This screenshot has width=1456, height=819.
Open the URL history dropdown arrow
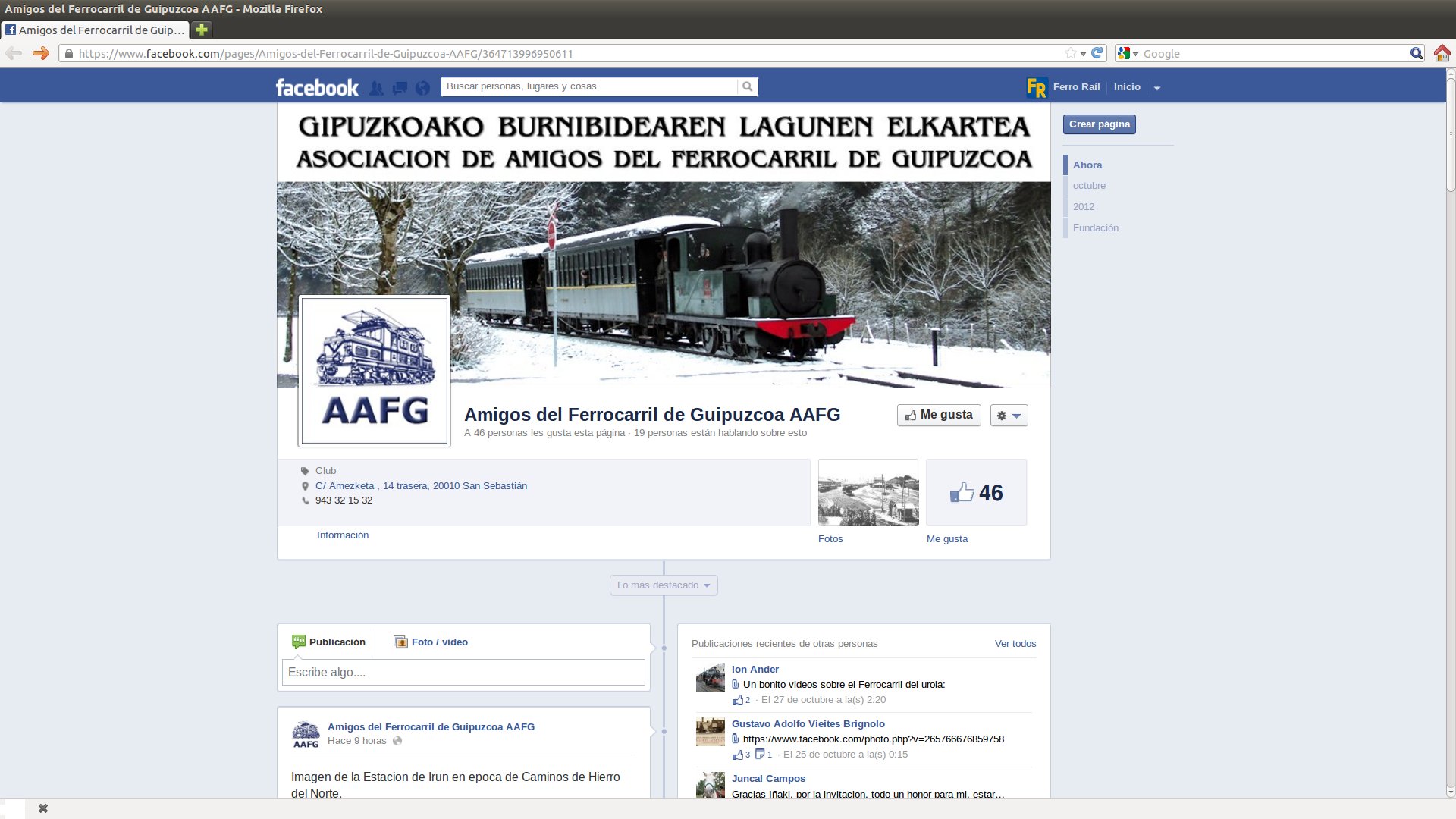tap(1083, 54)
